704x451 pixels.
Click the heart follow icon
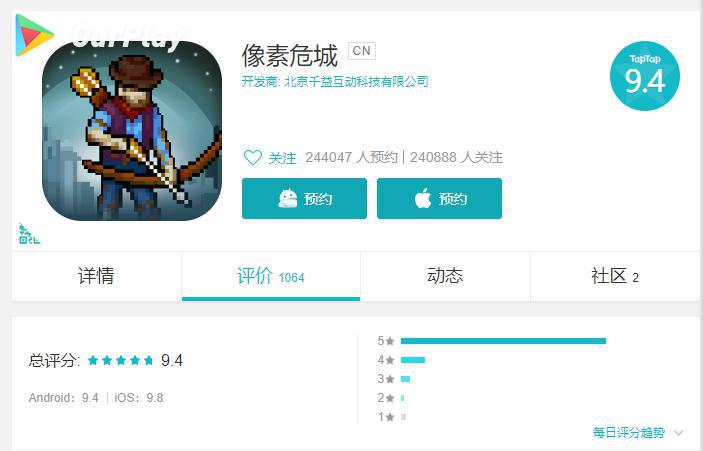click(x=252, y=157)
